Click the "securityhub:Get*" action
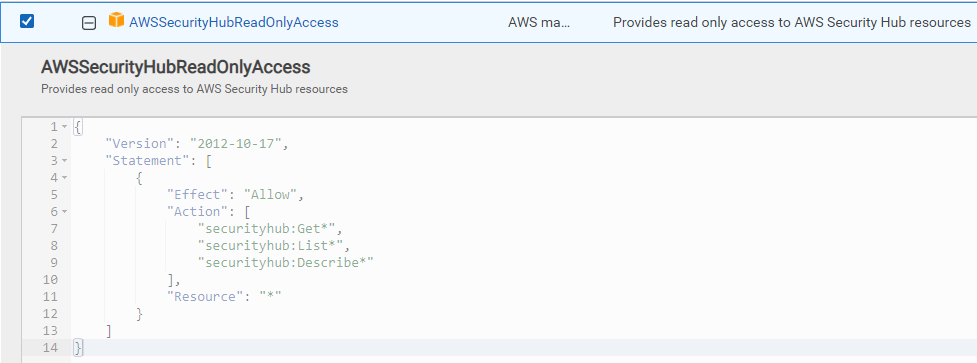Viewport: 977px width, 363px height. point(266,229)
